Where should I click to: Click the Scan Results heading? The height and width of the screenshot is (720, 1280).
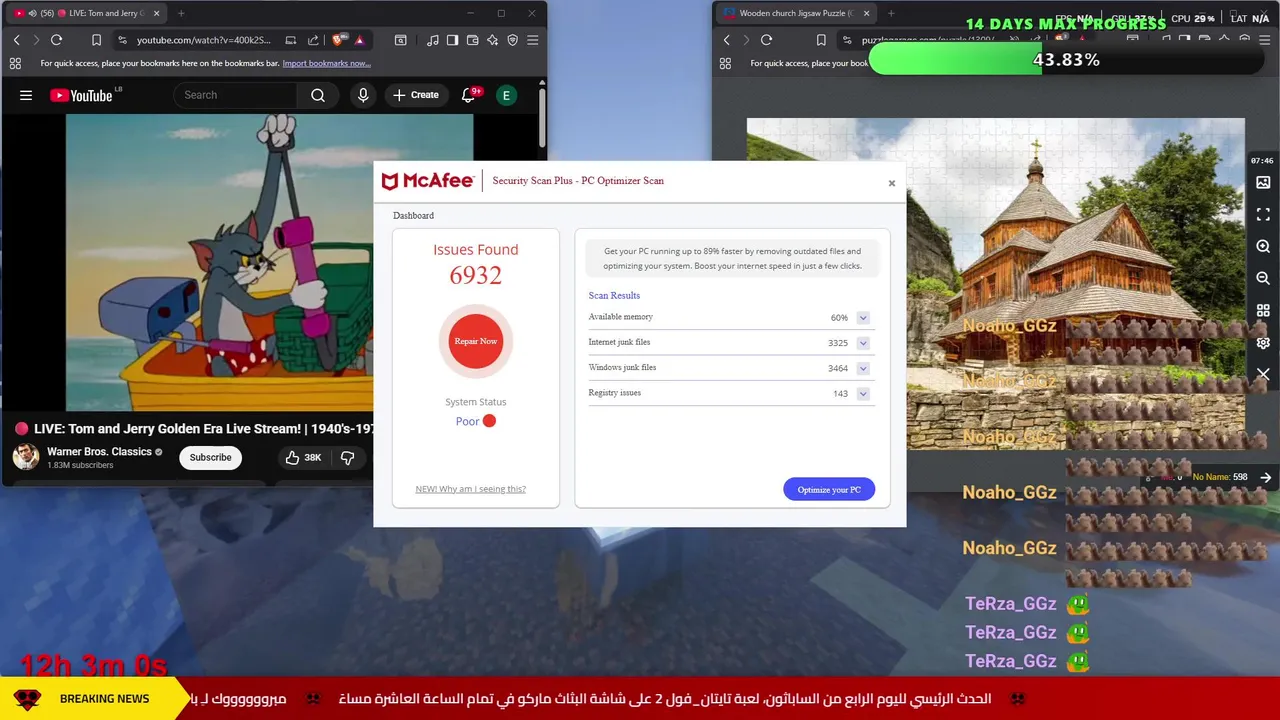614,295
